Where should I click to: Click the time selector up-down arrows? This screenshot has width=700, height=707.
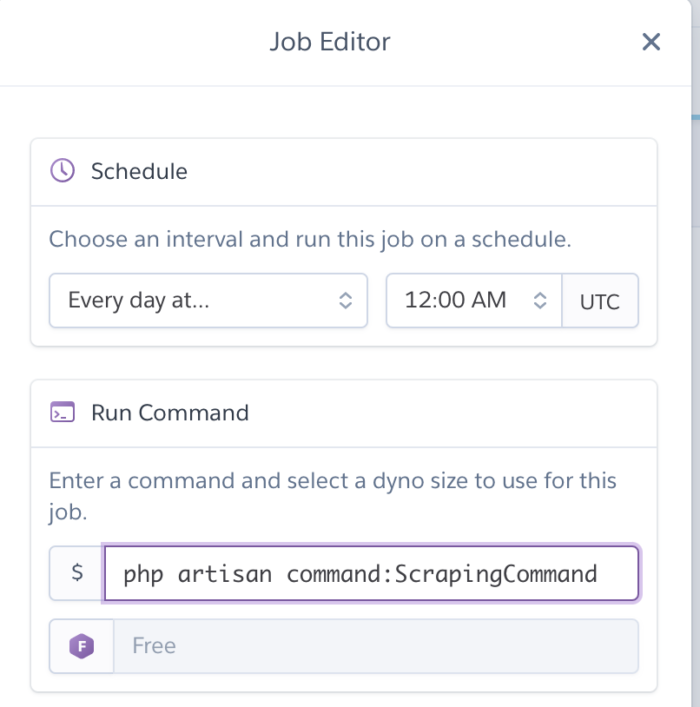coord(540,300)
